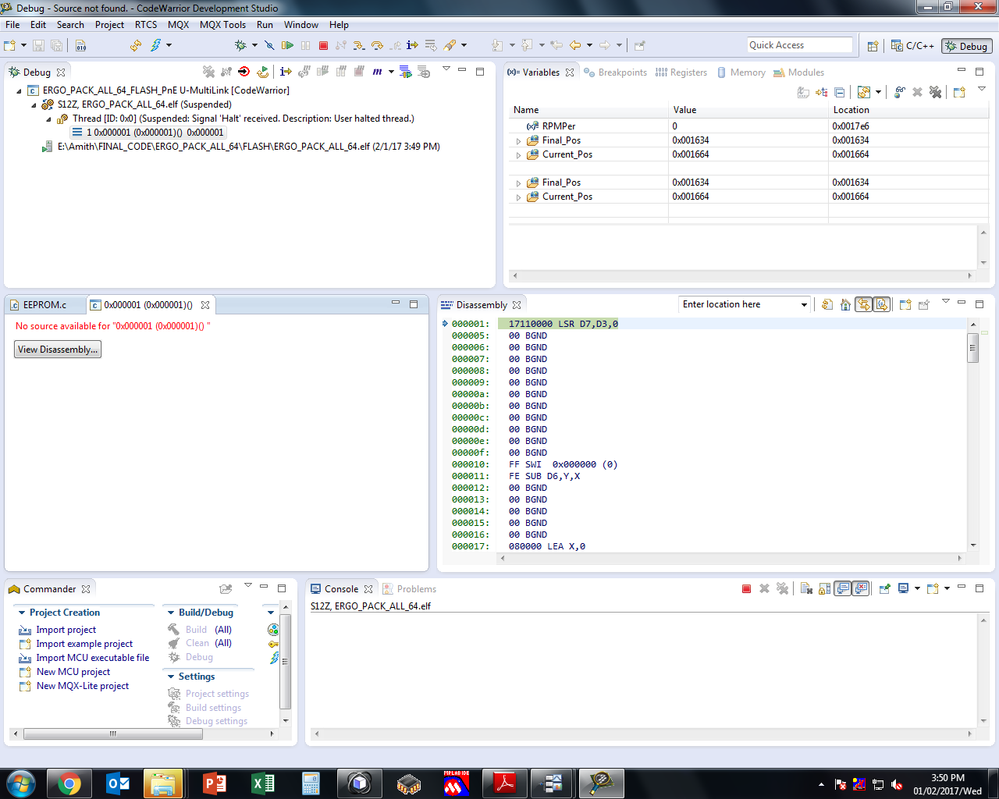Open the Run menu
Image resolution: width=999 pixels, height=799 pixels.
click(x=264, y=25)
